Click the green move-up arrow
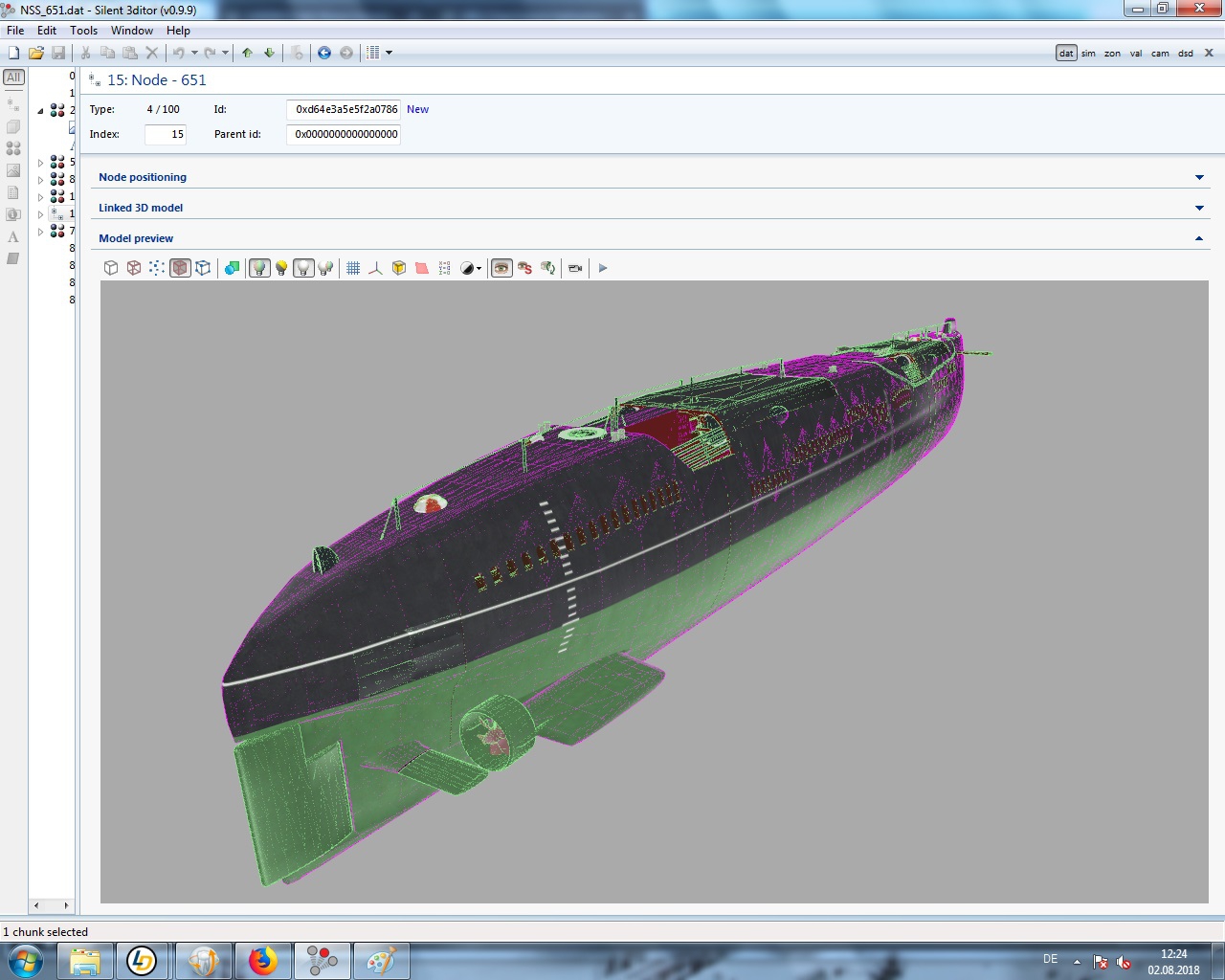Image resolution: width=1225 pixels, height=980 pixels. click(248, 53)
